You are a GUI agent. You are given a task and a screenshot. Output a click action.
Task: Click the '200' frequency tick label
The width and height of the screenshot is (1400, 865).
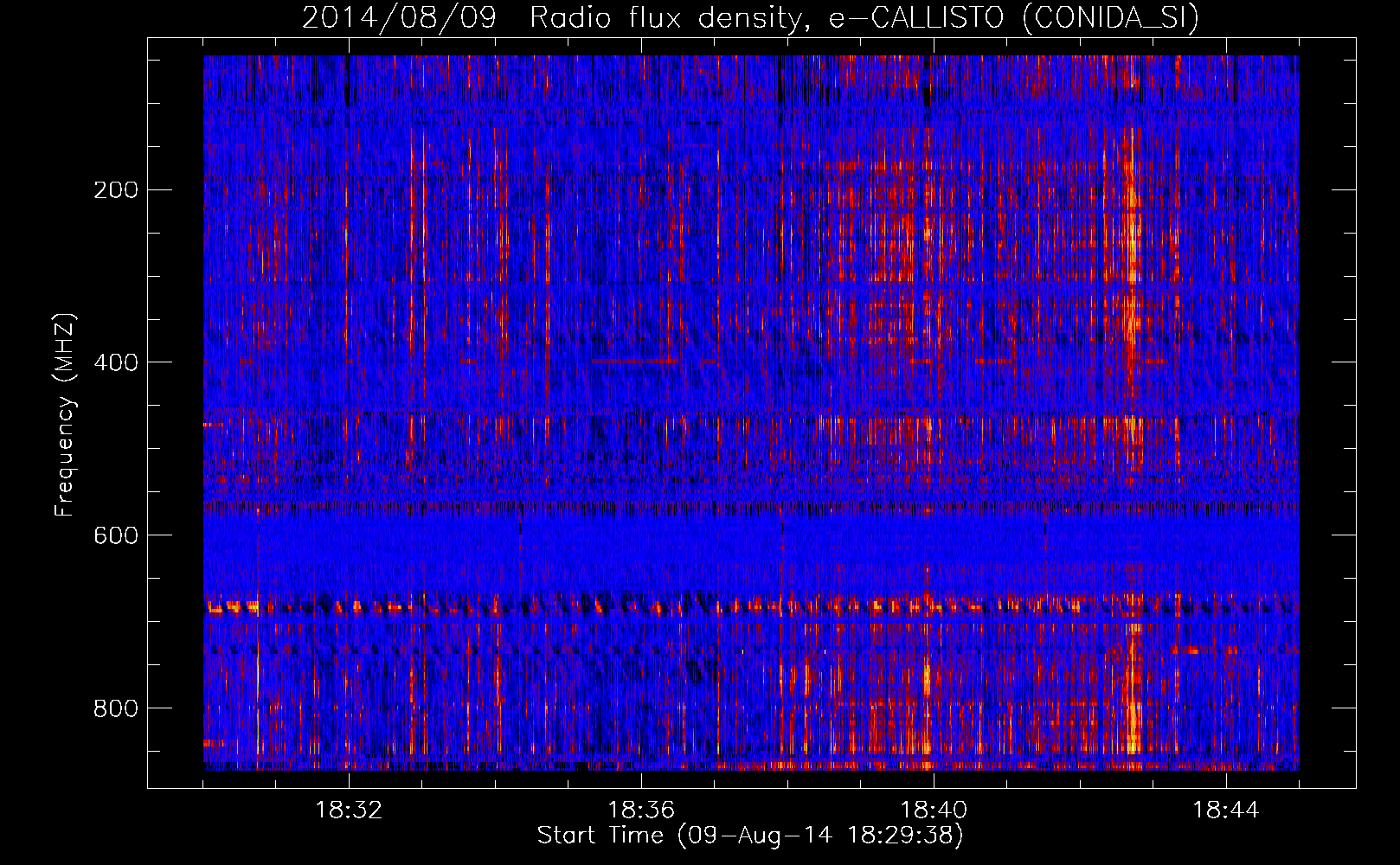pos(116,190)
